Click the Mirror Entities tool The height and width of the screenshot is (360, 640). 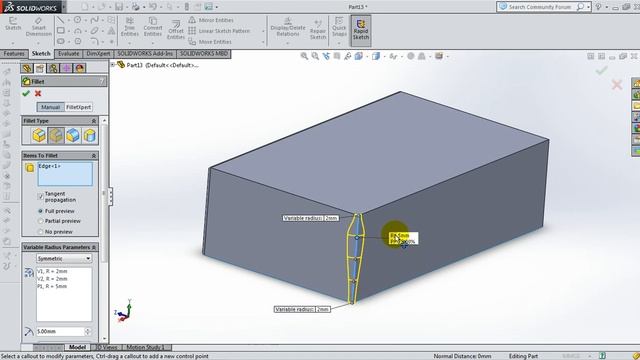pyautogui.click(x=211, y=20)
